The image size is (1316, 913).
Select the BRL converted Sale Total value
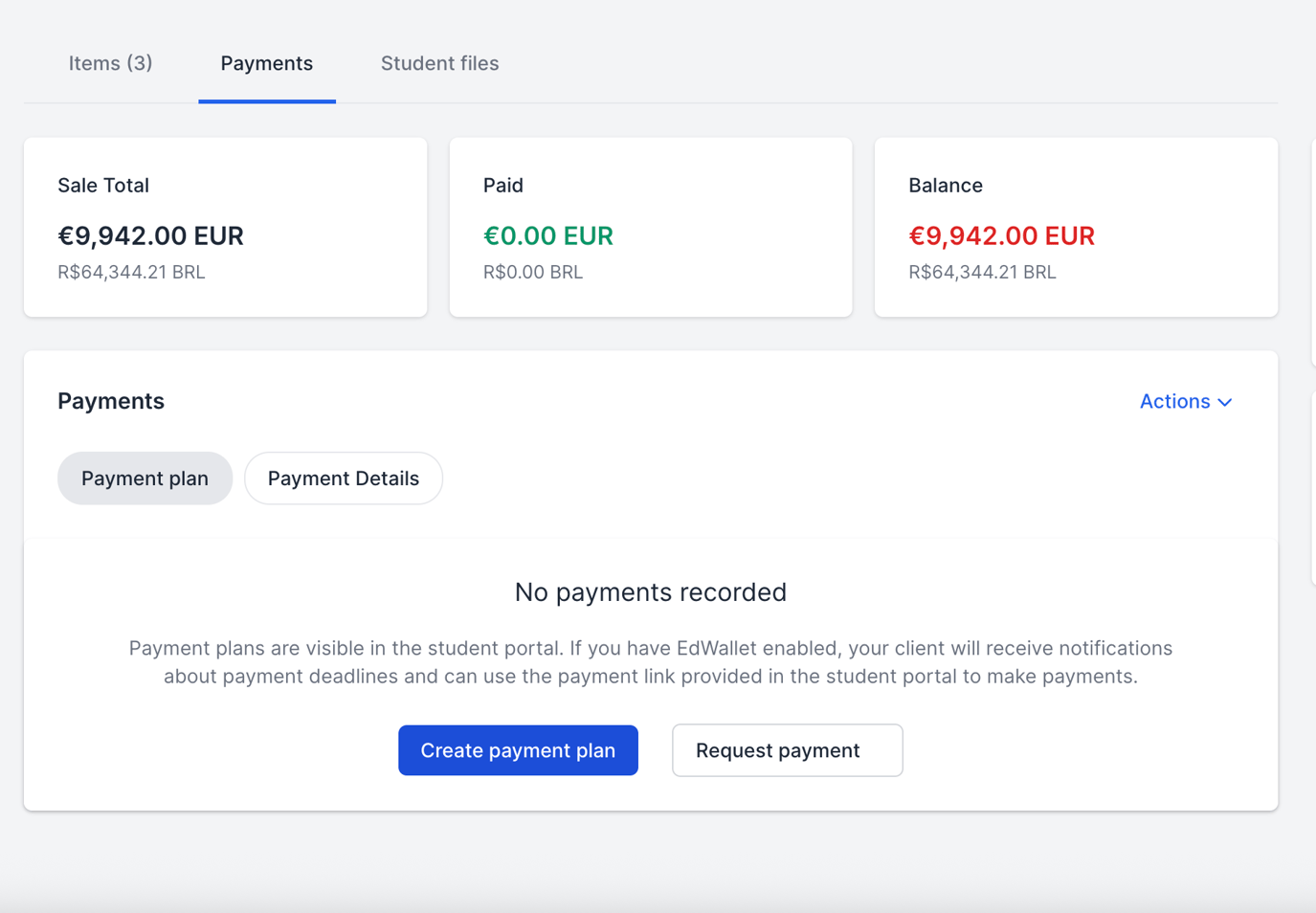tap(131, 272)
